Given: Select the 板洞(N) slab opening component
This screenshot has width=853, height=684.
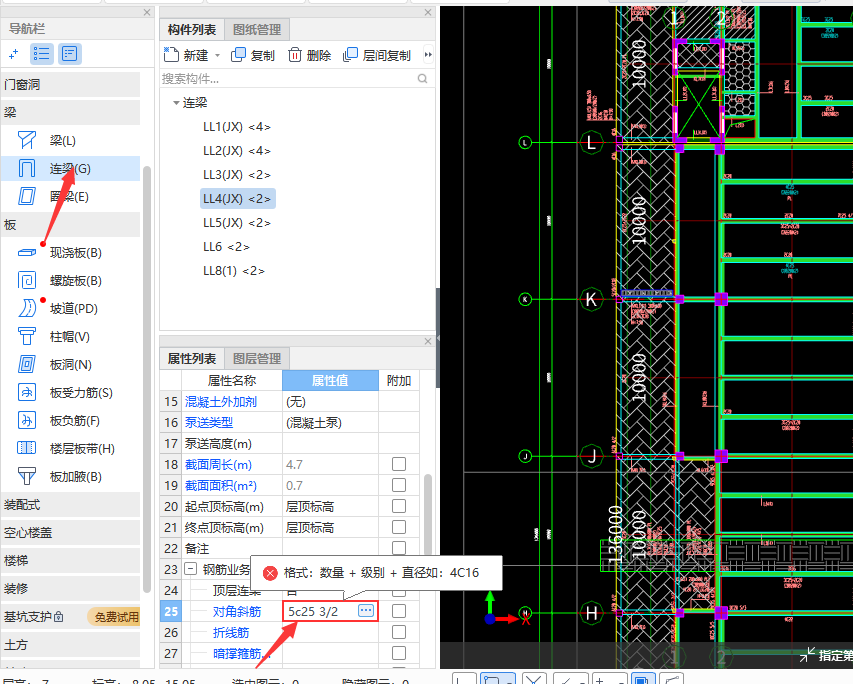Looking at the screenshot, I should [71, 365].
